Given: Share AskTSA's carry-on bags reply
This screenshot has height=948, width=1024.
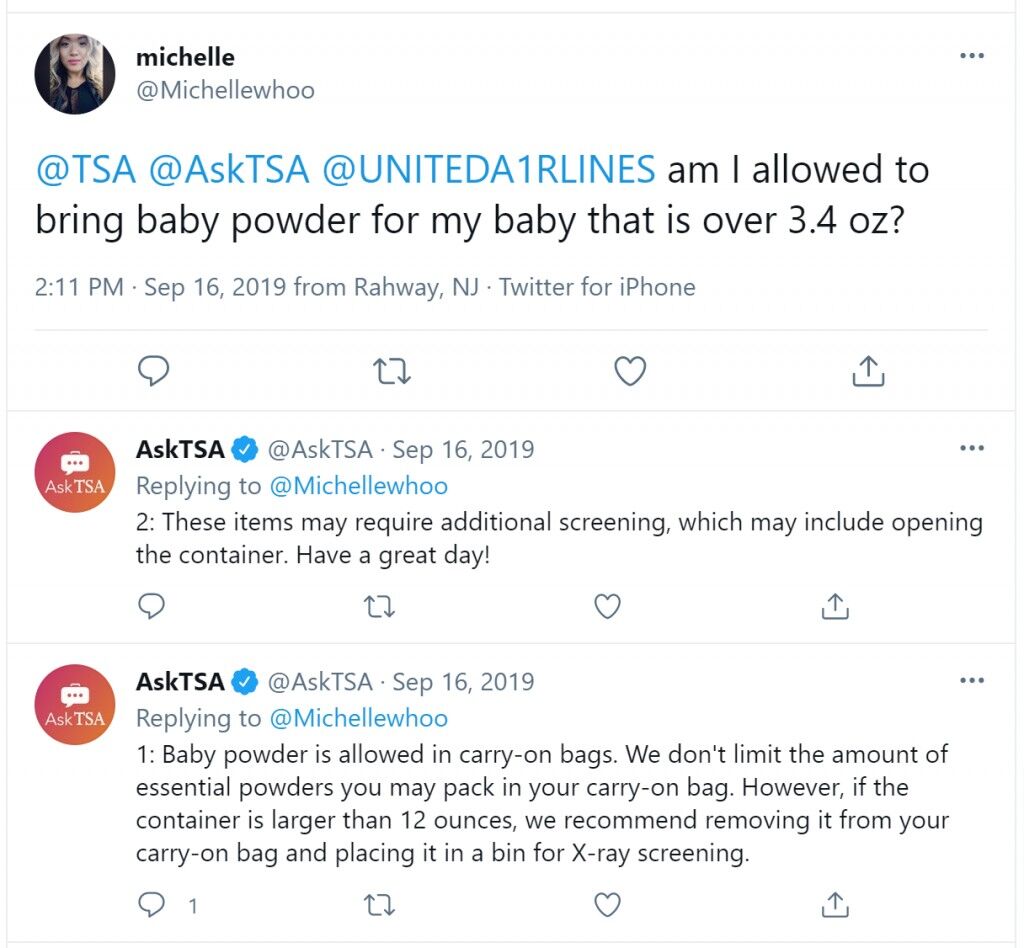Looking at the screenshot, I should coord(835,904).
